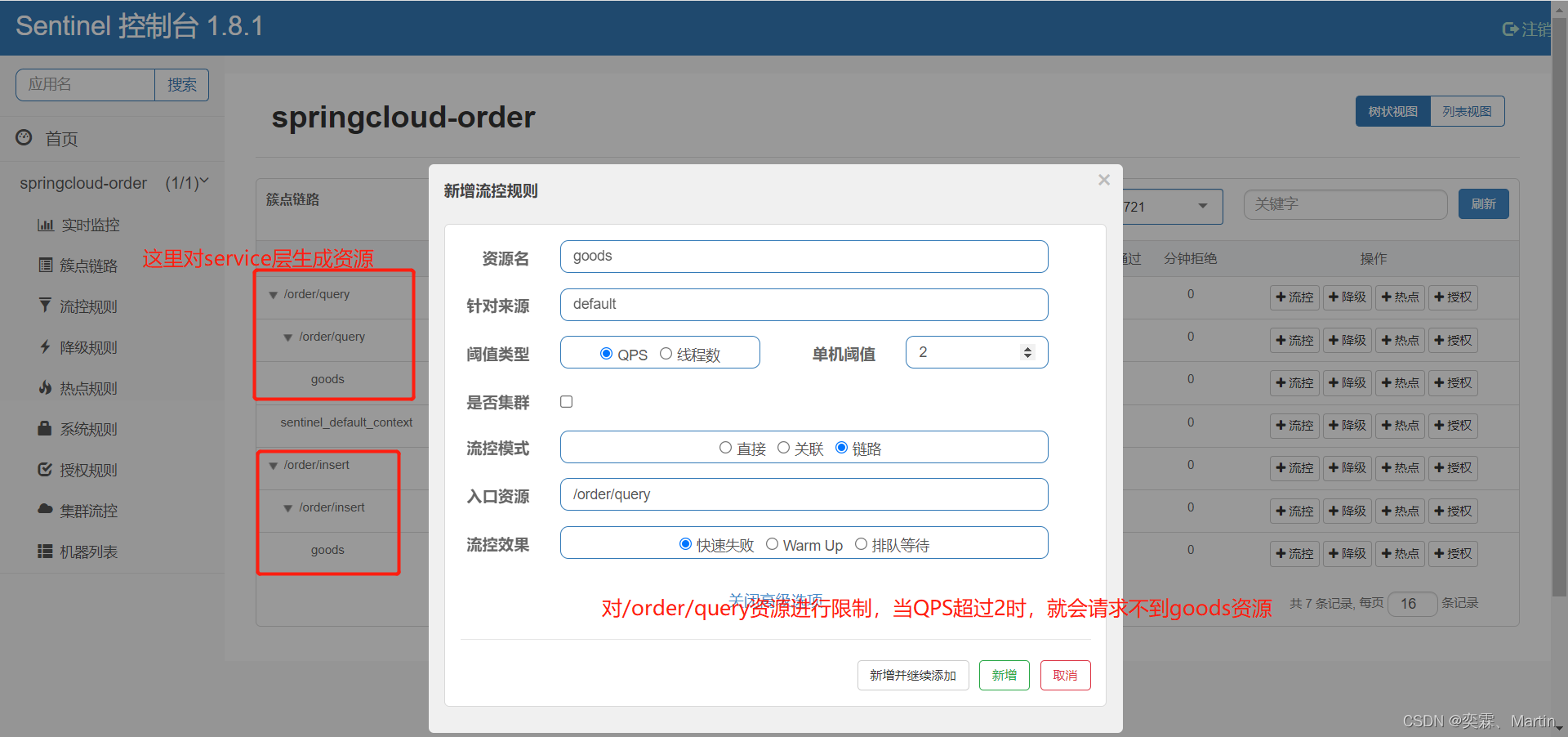The width and height of the screenshot is (1568, 737).
Task: Click the flow rules funnel icon (流控规则)
Action: point(45,306)
